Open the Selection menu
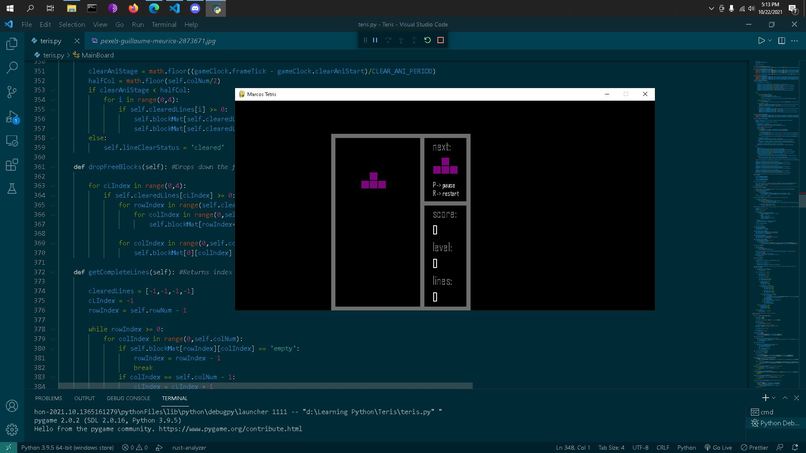This screenshot has height=453, width=806. [71, 24]
